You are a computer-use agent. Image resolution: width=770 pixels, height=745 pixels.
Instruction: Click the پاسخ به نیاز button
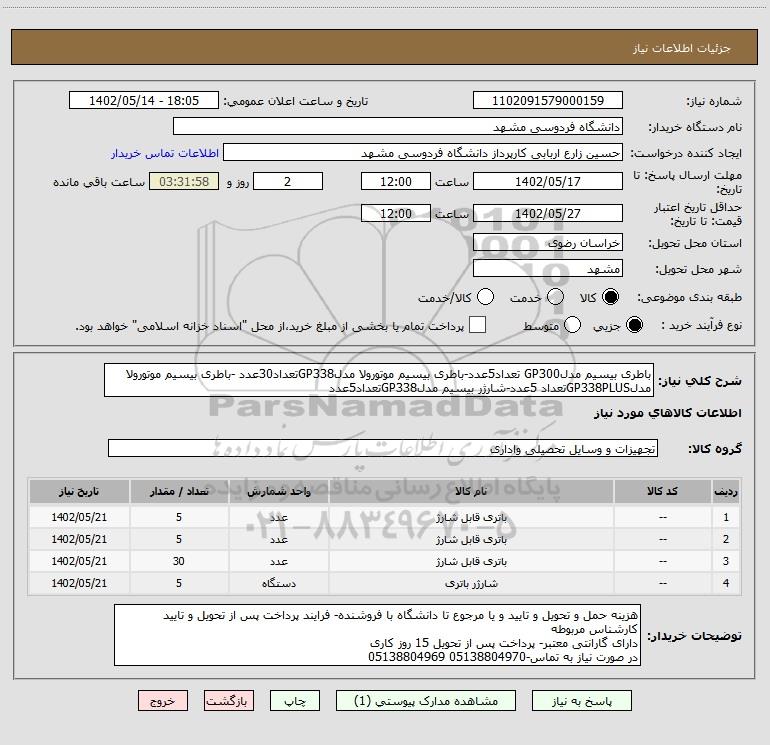[582, 701]
